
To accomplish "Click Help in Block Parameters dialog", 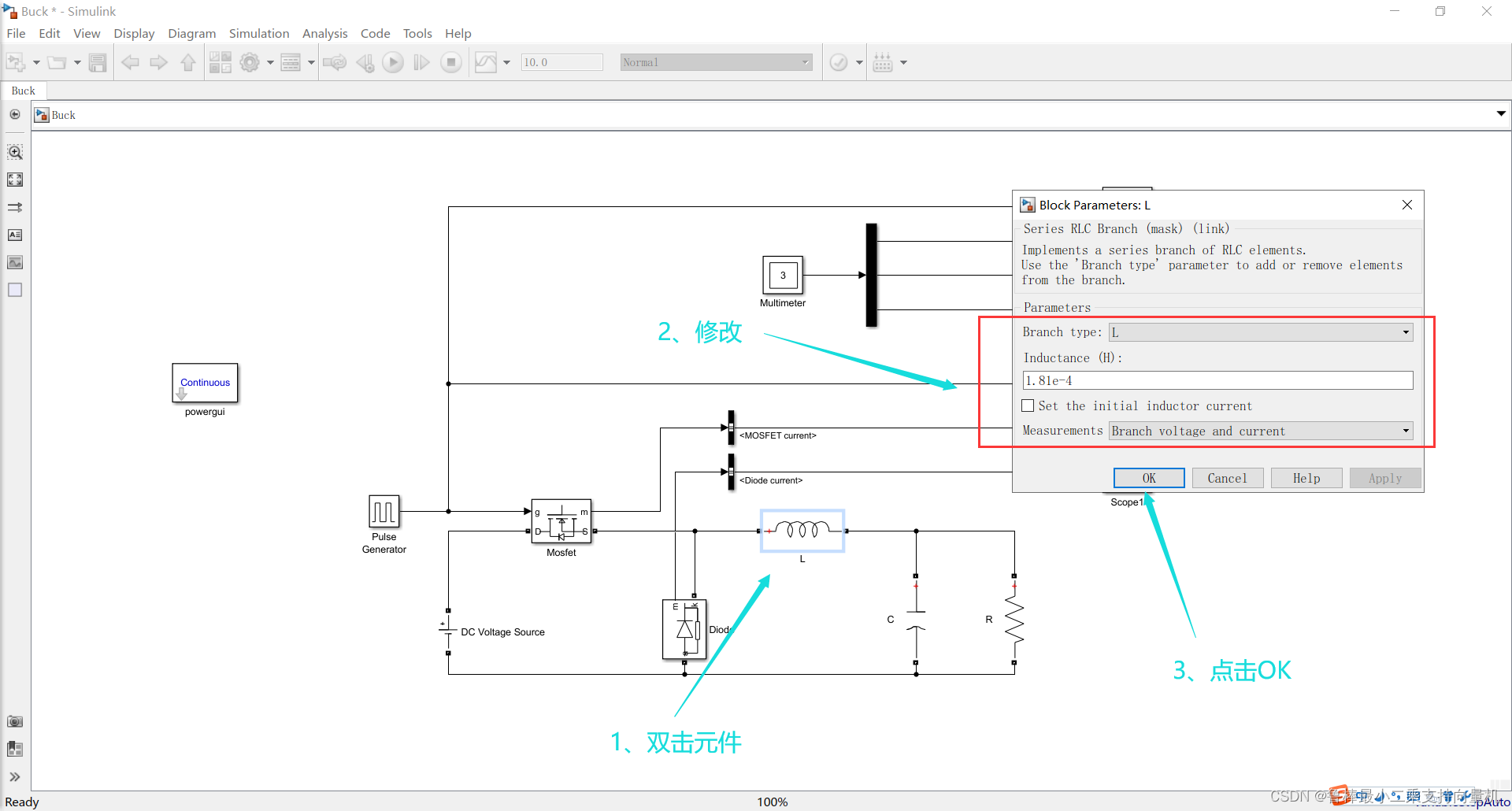I will click(x=1306, y=478).
